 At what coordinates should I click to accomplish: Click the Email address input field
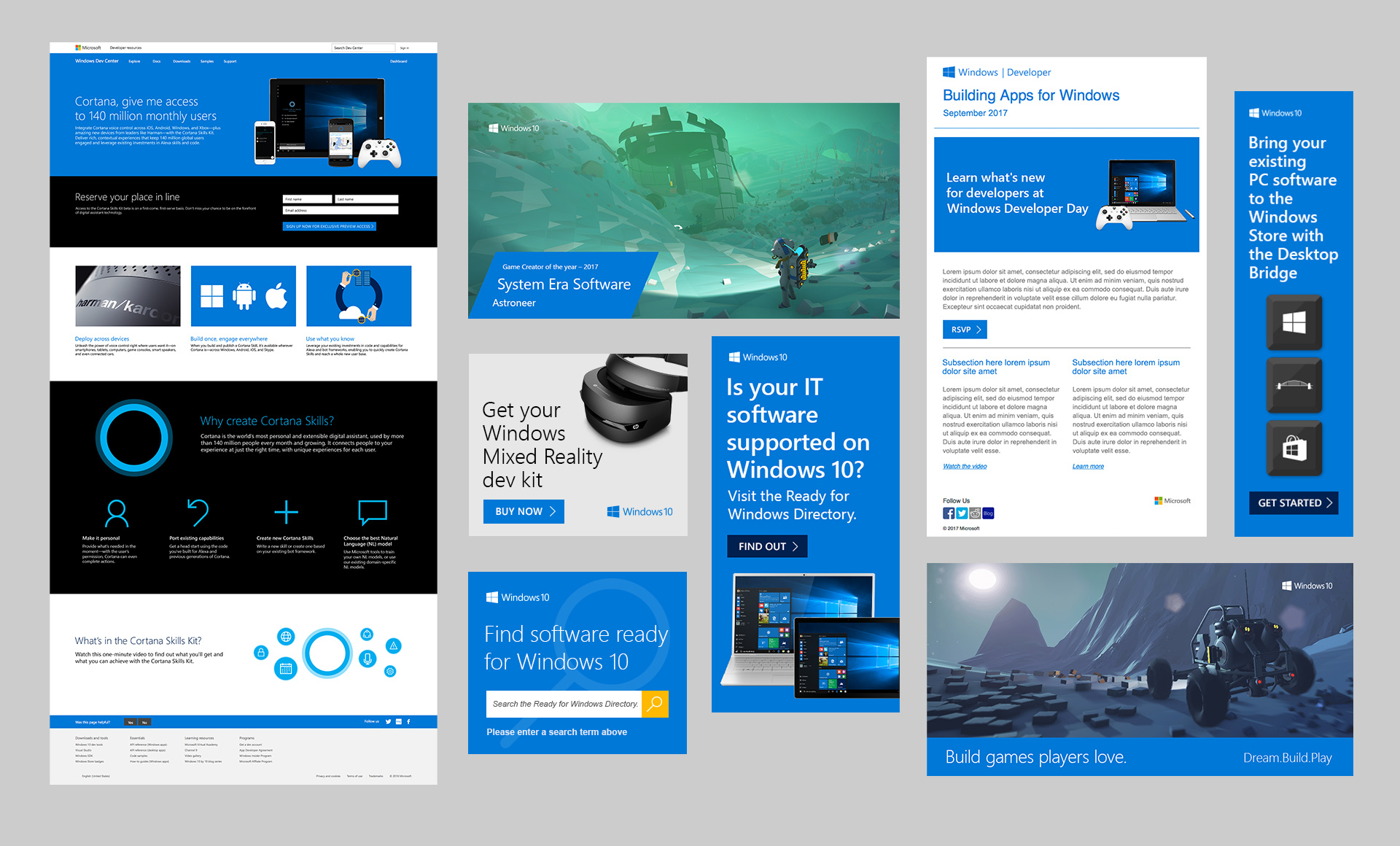340,210
